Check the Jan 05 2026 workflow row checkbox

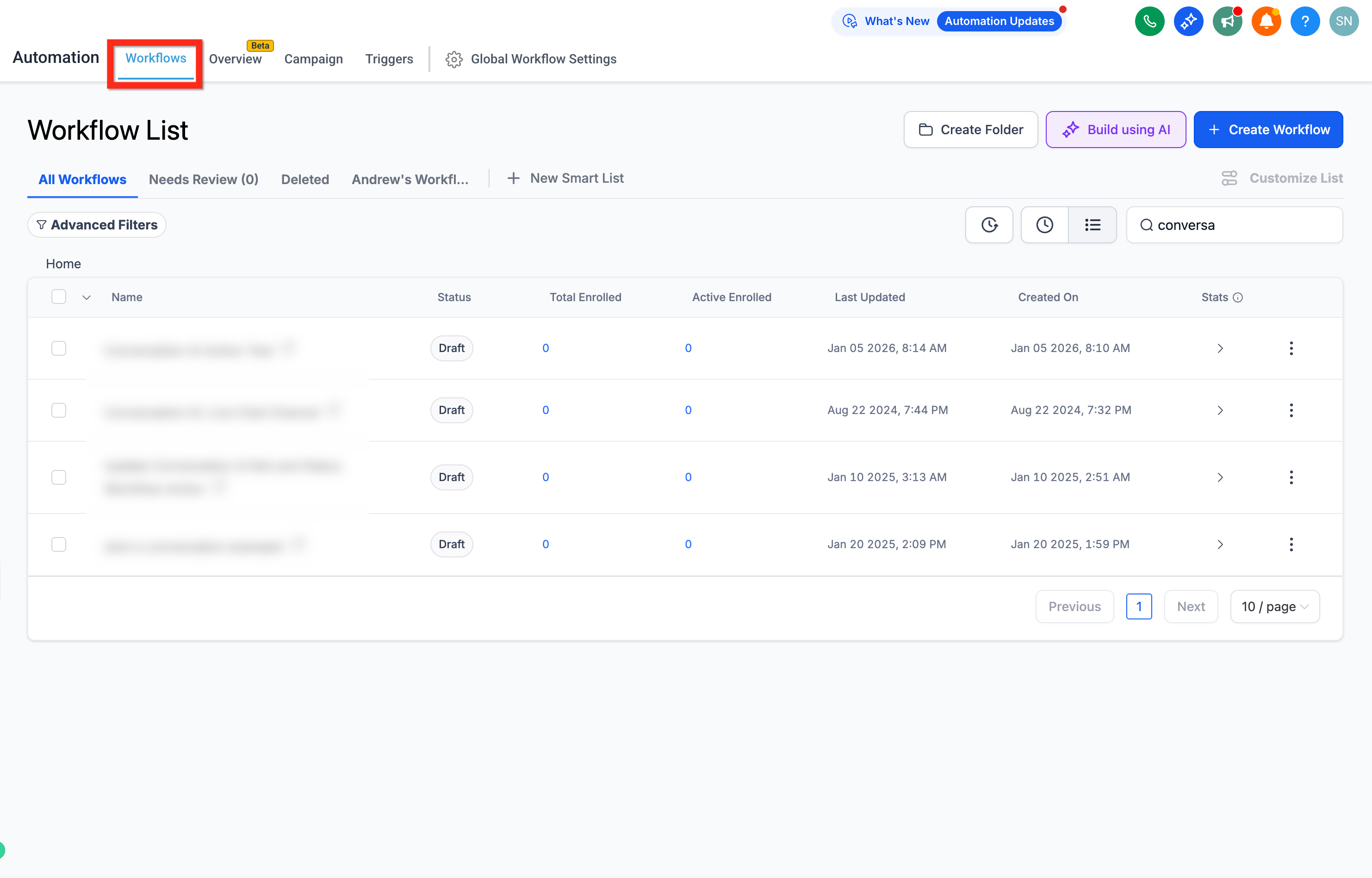pos(59,348)
